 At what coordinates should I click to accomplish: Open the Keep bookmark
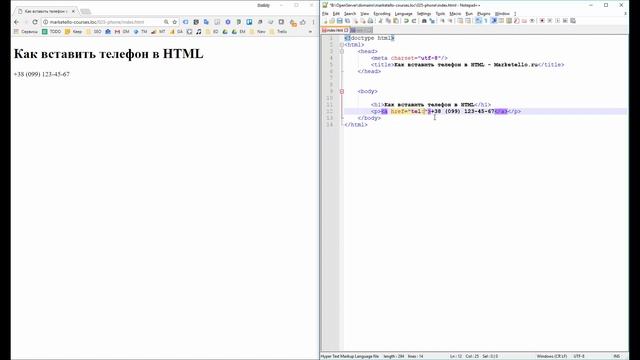(x=73, y=31)
